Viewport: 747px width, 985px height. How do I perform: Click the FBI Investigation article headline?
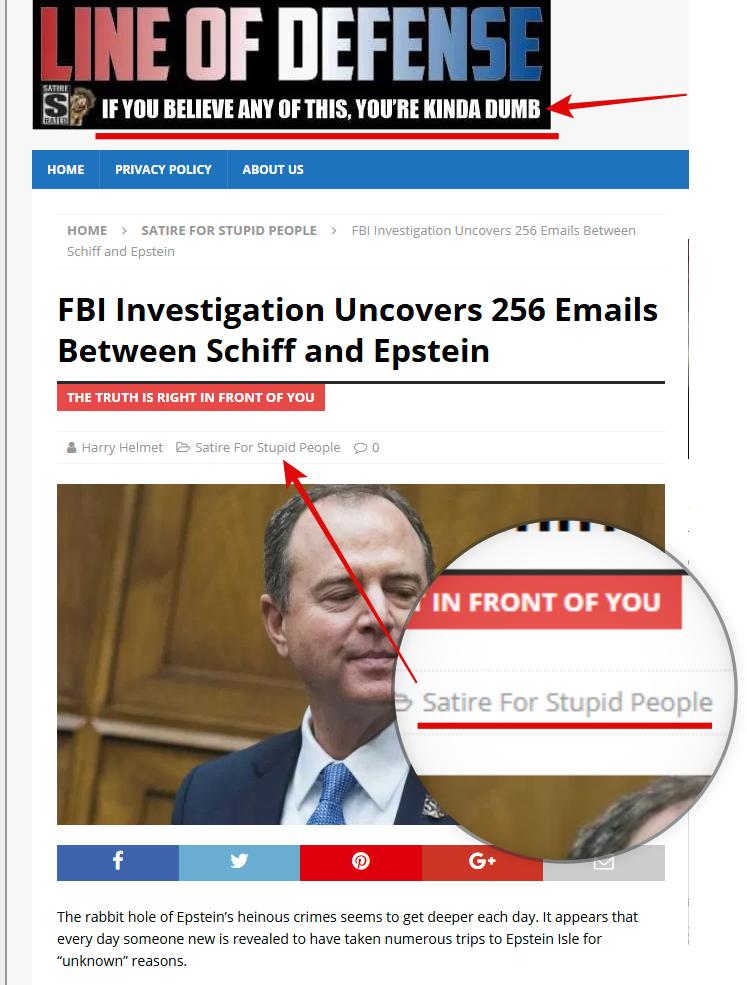357,330
